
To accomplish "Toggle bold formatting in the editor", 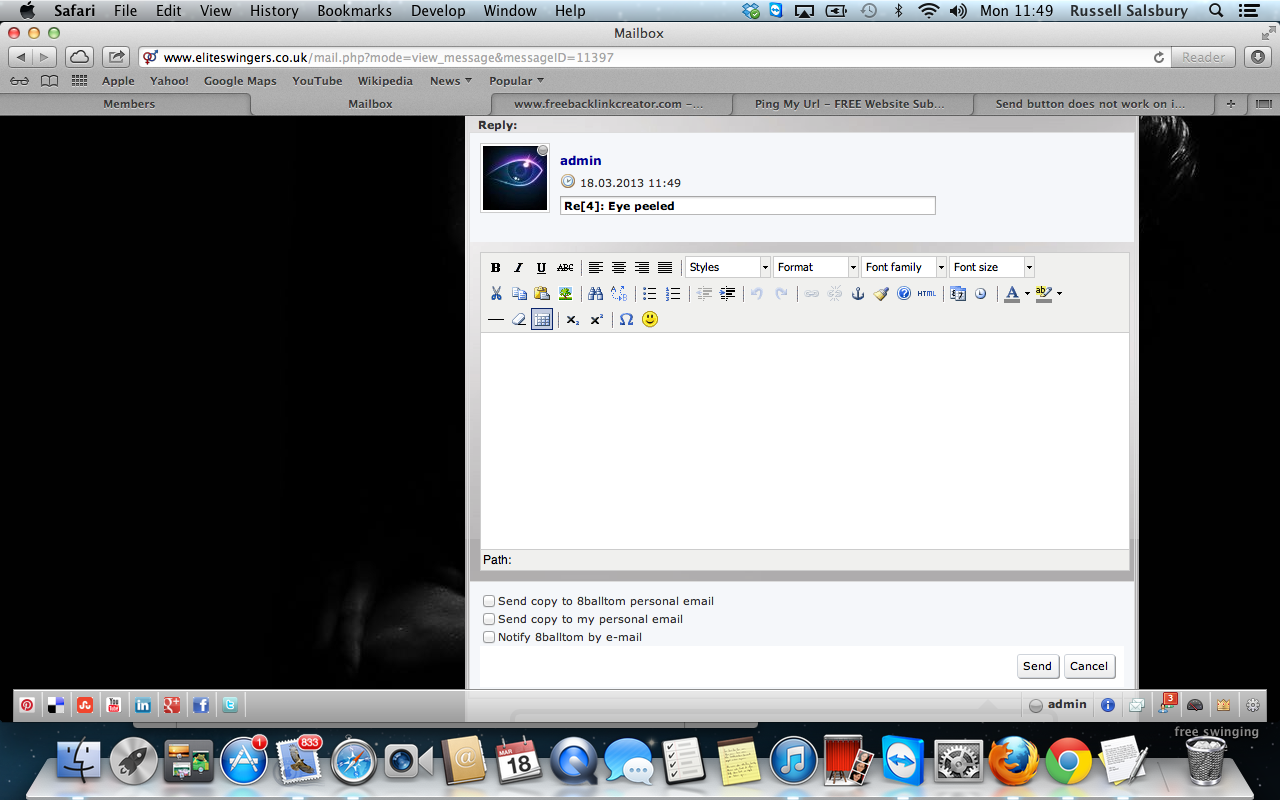I will click(x=495, y=268).
